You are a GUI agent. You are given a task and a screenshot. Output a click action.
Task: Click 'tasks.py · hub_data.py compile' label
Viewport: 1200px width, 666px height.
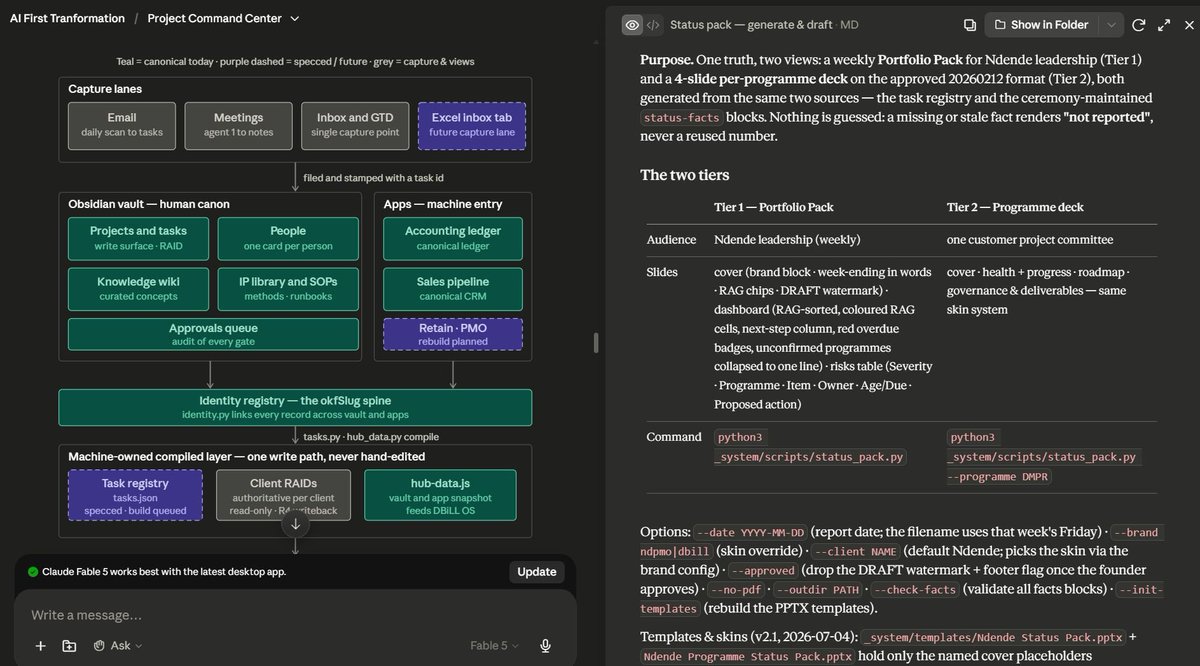(x=371, y=437)
